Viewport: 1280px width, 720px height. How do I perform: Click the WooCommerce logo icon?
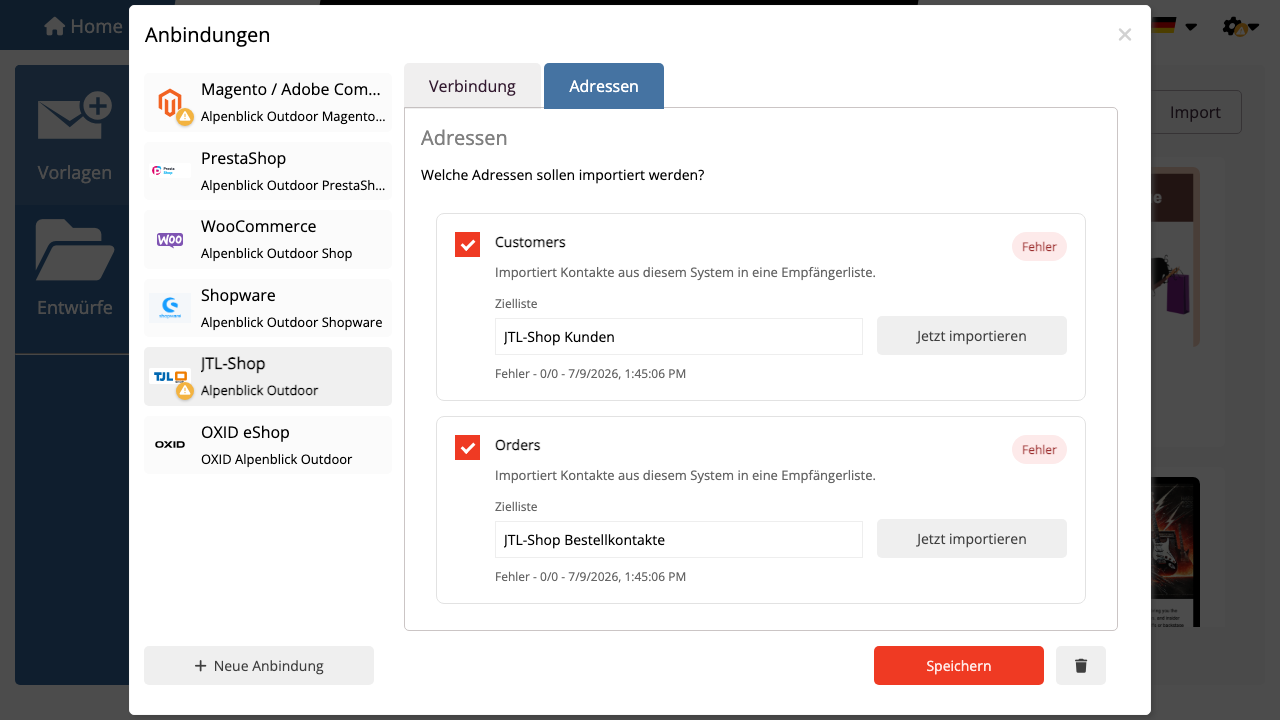[x=170, y=240]
